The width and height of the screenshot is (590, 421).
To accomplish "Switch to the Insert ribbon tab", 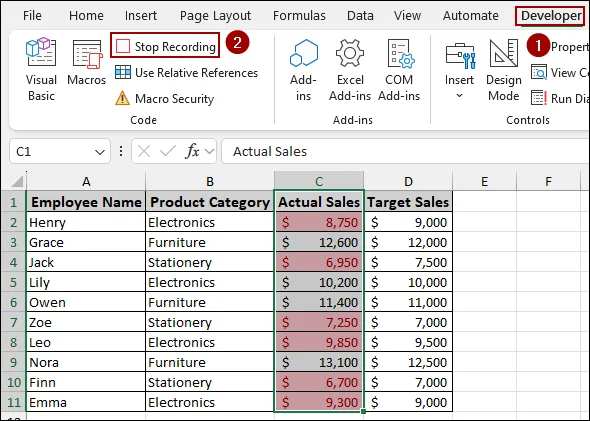I will coord(141,15).
